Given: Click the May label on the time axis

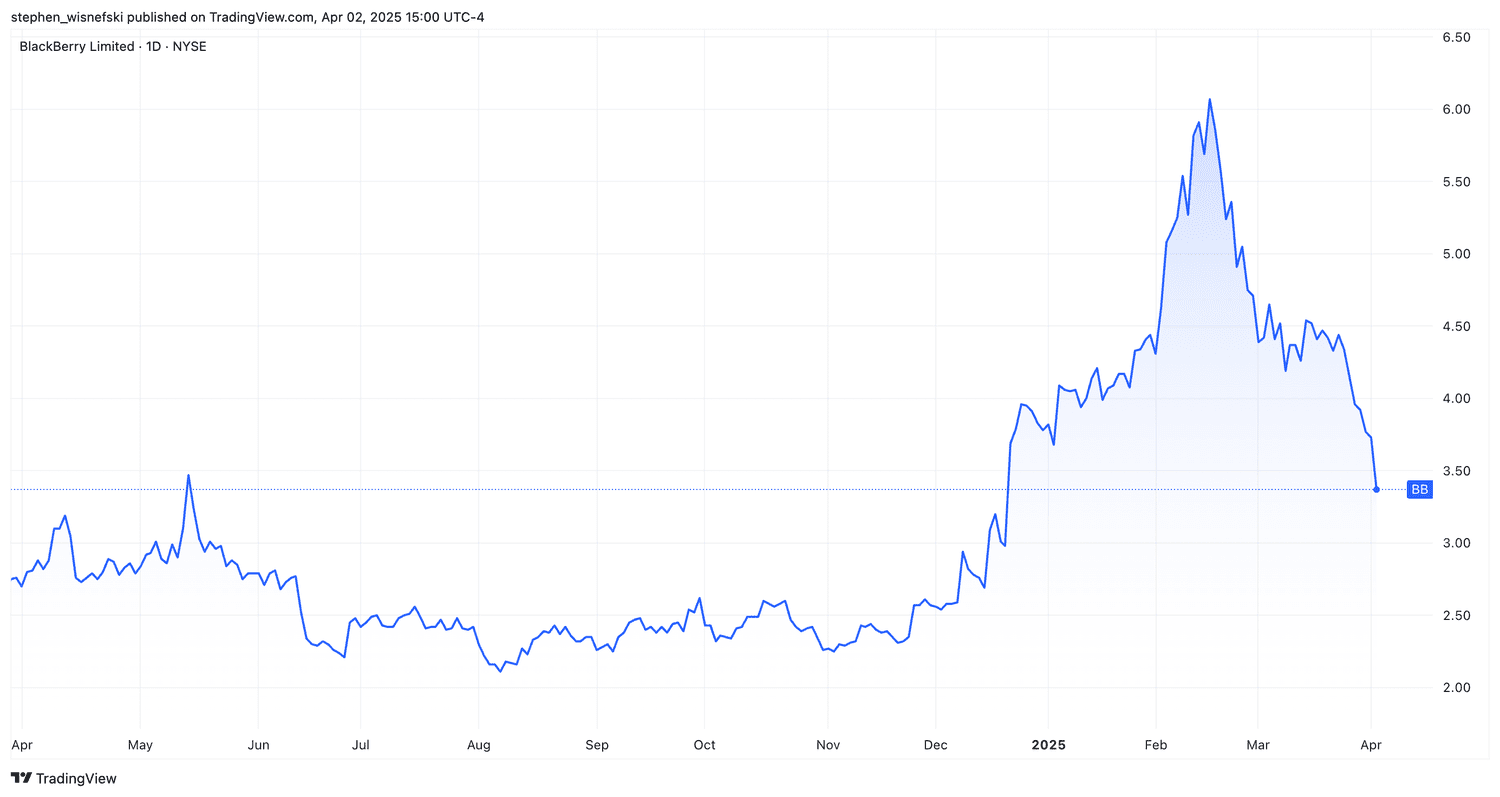Looking at the screenshot, I should point(140,745).
